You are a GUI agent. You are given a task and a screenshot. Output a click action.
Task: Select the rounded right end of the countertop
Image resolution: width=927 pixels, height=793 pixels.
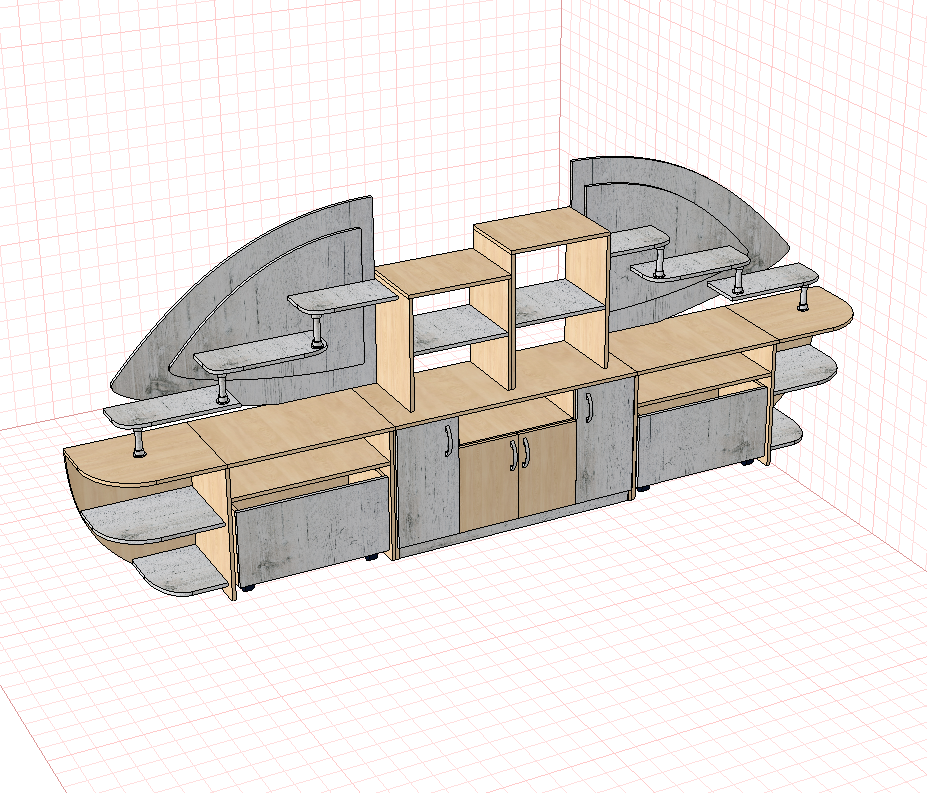pos(793,316)
